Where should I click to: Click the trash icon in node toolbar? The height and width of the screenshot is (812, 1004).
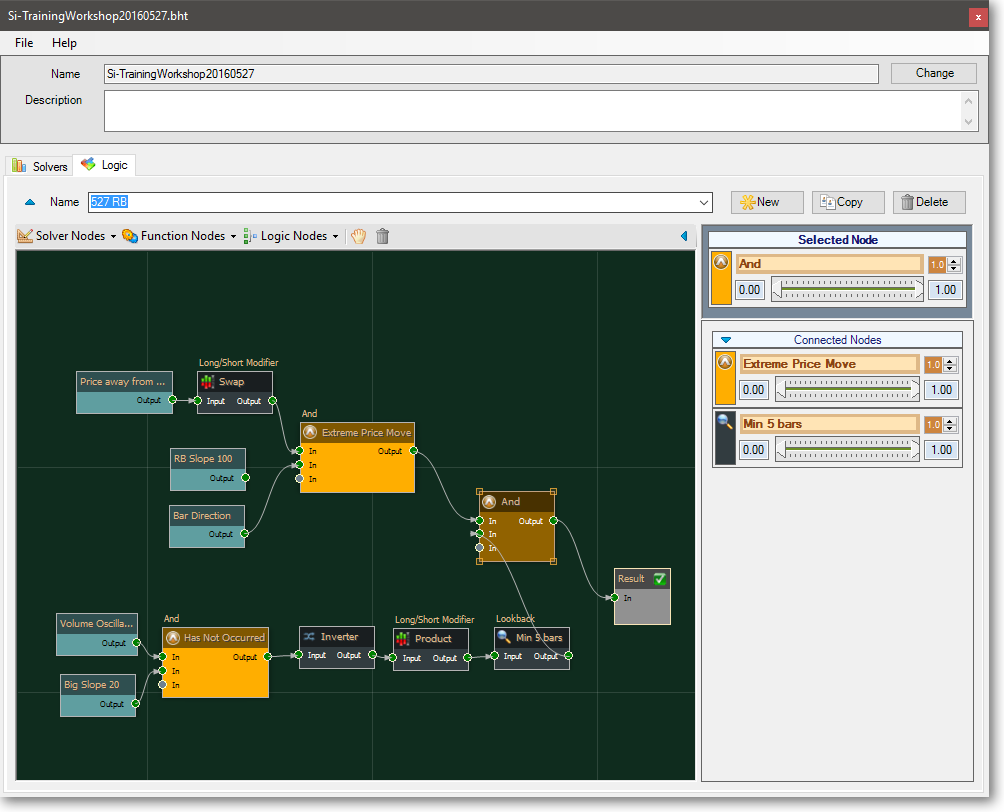pyautogui.click(x=382, y=236)
